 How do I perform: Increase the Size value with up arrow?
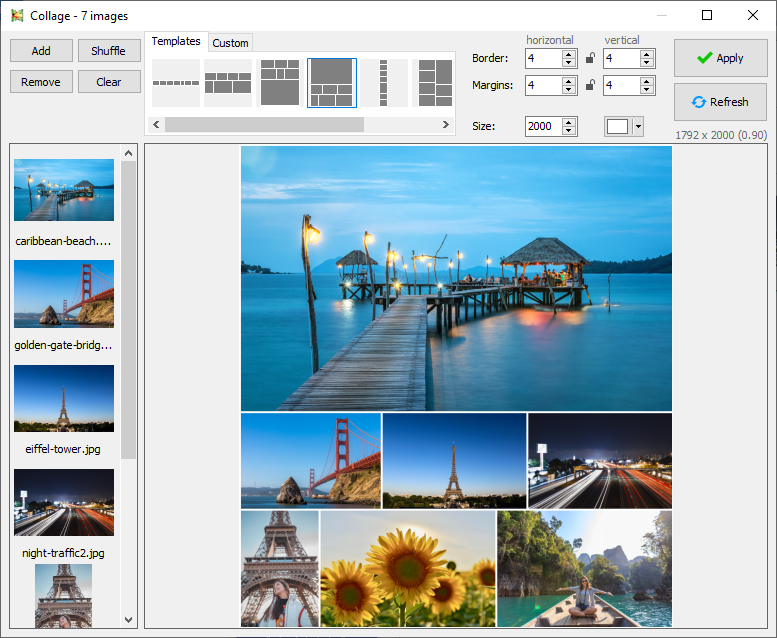[570, 122]
